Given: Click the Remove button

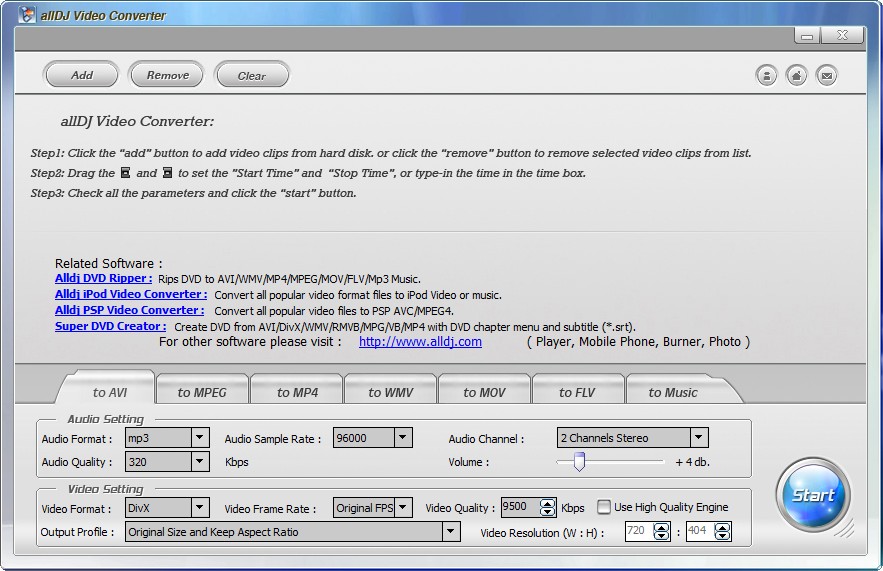Looking at the screenshot, I should point(167,75).
